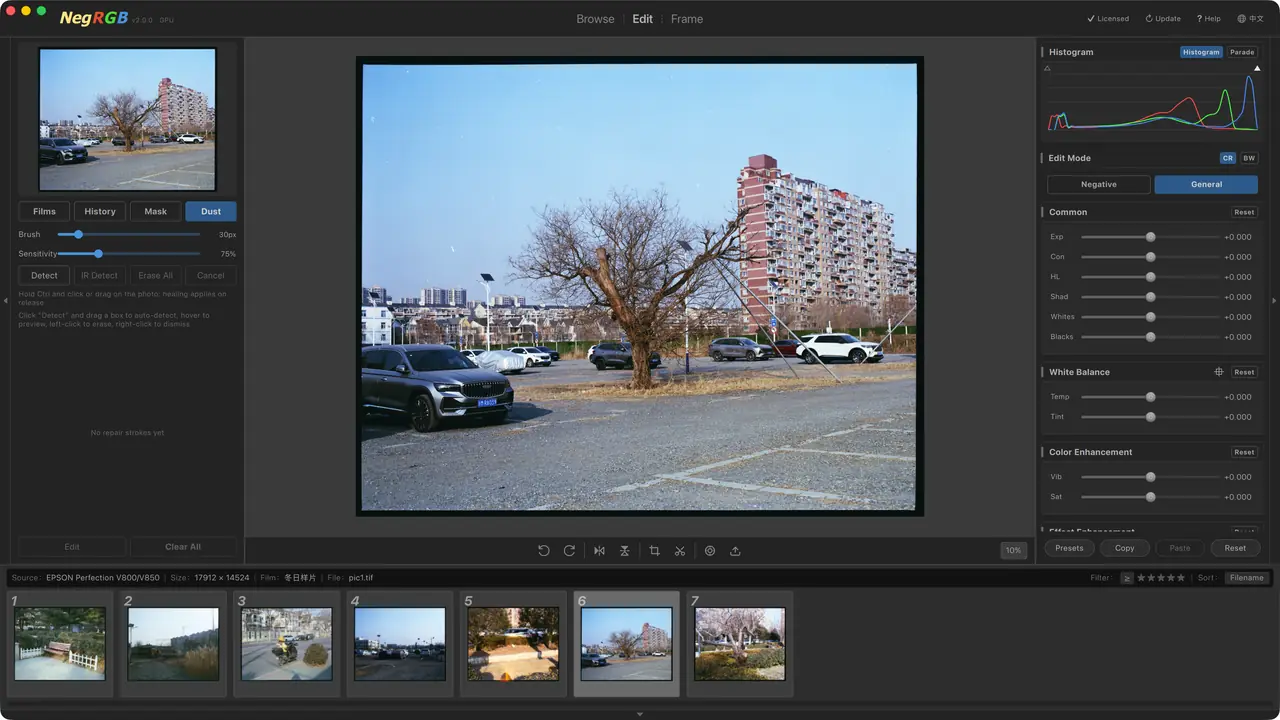1280x720 pixels.
Task: Open Help from the title bar
Action: [1209, 19]
